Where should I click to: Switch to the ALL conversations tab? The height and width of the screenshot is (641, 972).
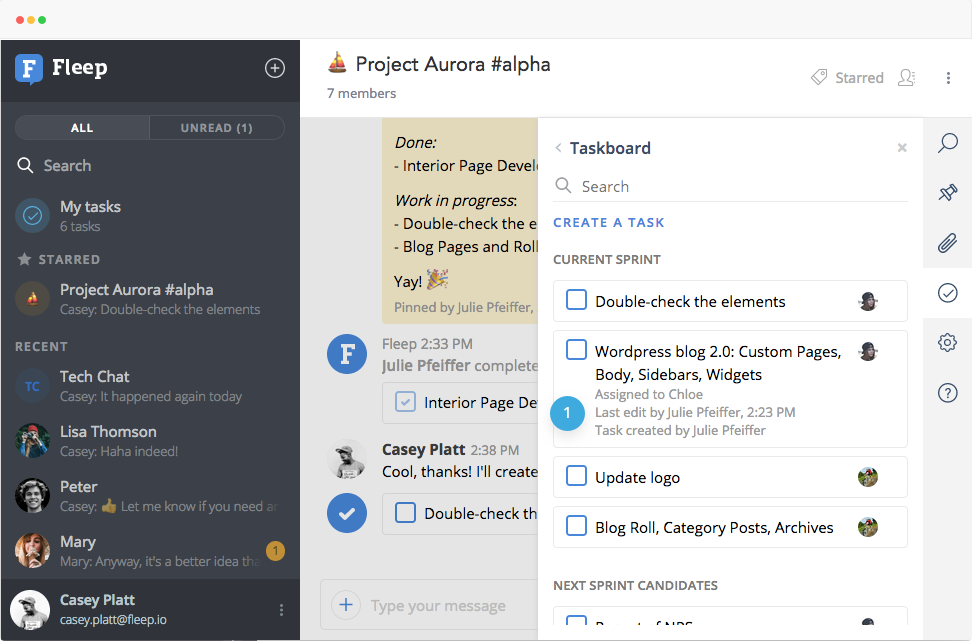[82, 128]
